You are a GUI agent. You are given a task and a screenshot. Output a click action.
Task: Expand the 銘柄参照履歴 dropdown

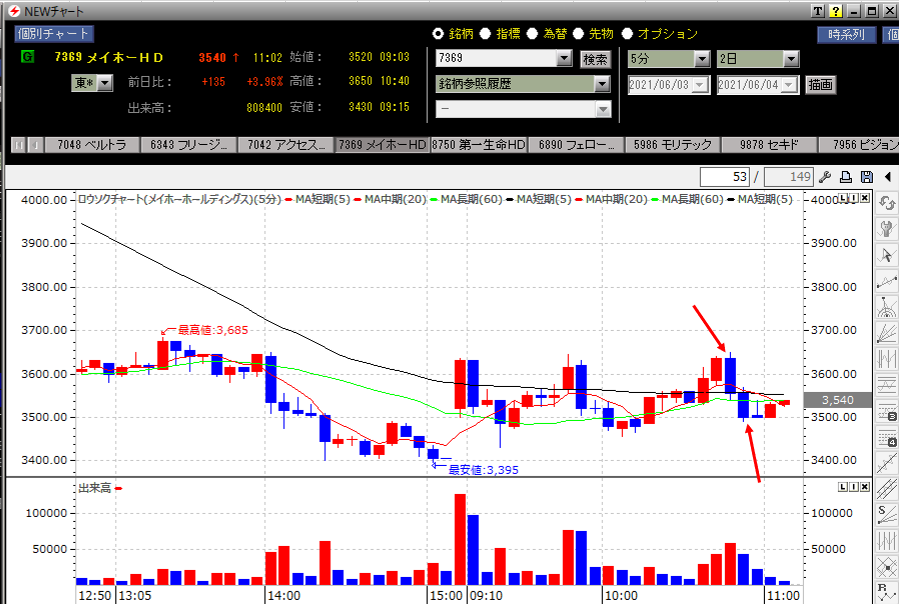pyautogui.click(x=601, y=84)
